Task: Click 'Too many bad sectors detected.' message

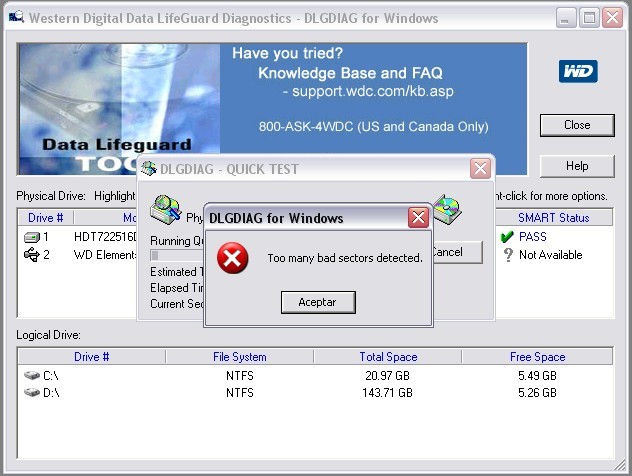Action: 345,258
